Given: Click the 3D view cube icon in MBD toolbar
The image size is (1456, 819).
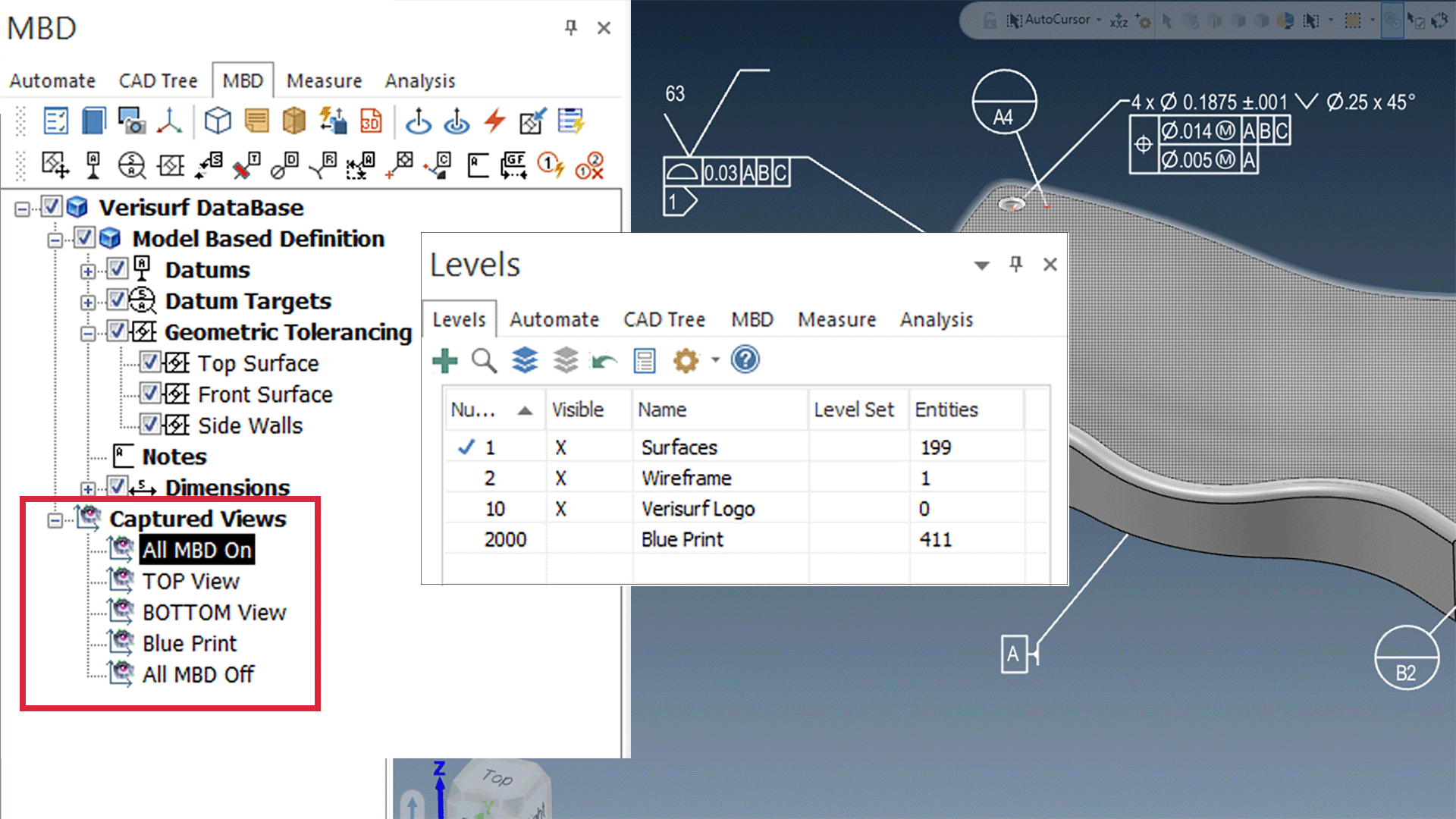Looking at the screenshot, I should tap(217, 121).
